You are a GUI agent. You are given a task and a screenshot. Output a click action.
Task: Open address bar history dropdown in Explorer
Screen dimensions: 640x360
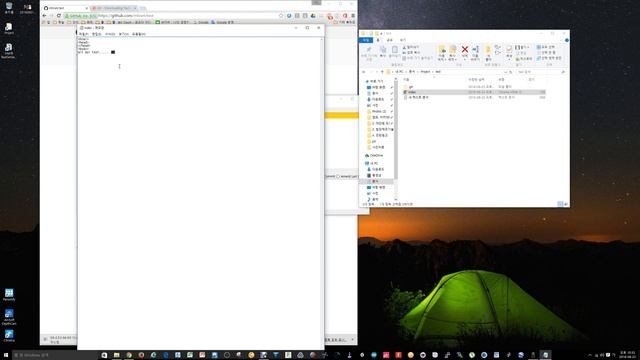[506, 72]
